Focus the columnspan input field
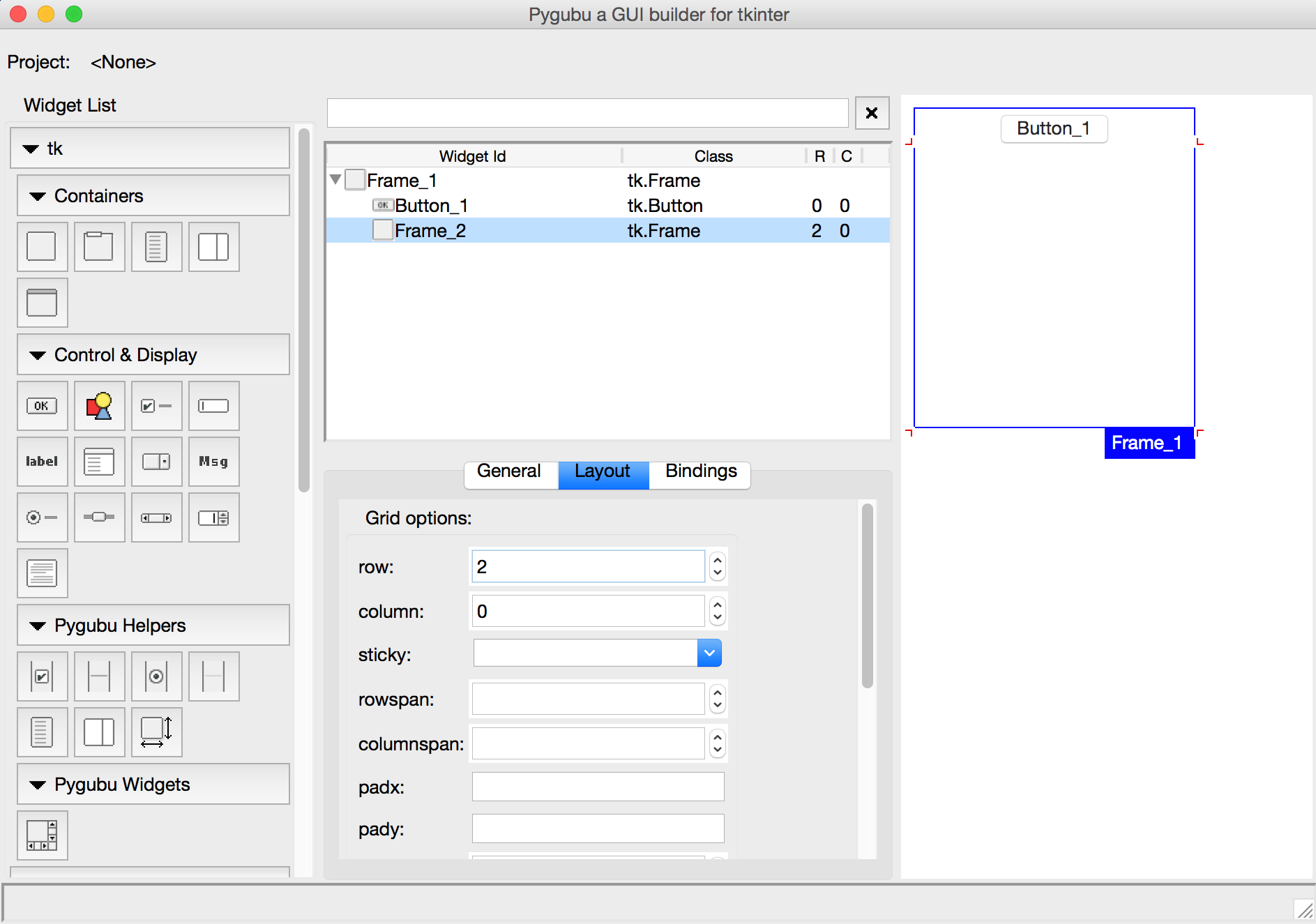 tap(588, 743)
